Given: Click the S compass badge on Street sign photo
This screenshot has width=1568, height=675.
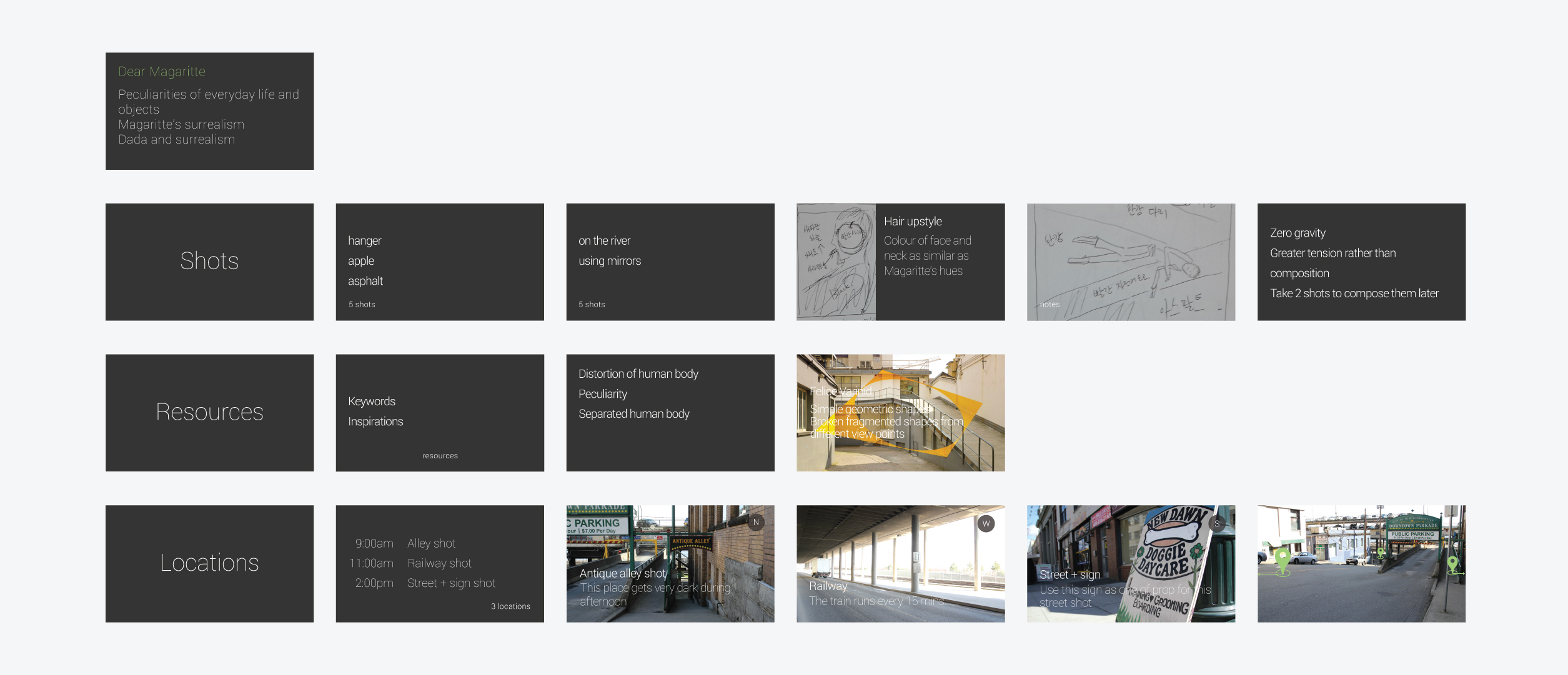Looking at the screenshot, I should 1216,523.
